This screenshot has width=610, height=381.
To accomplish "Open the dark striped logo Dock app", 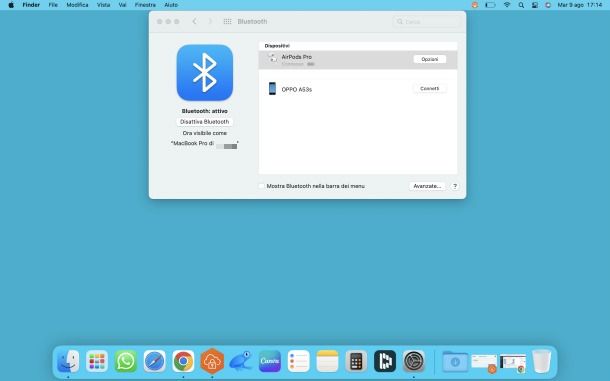I will tap(385, 361).
